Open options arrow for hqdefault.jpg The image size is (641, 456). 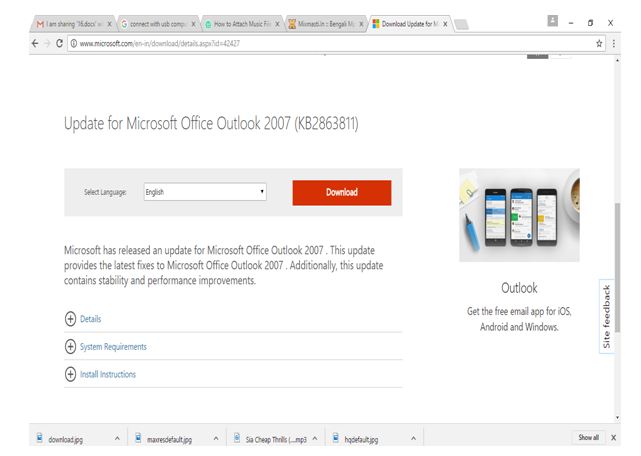point(413,438)
